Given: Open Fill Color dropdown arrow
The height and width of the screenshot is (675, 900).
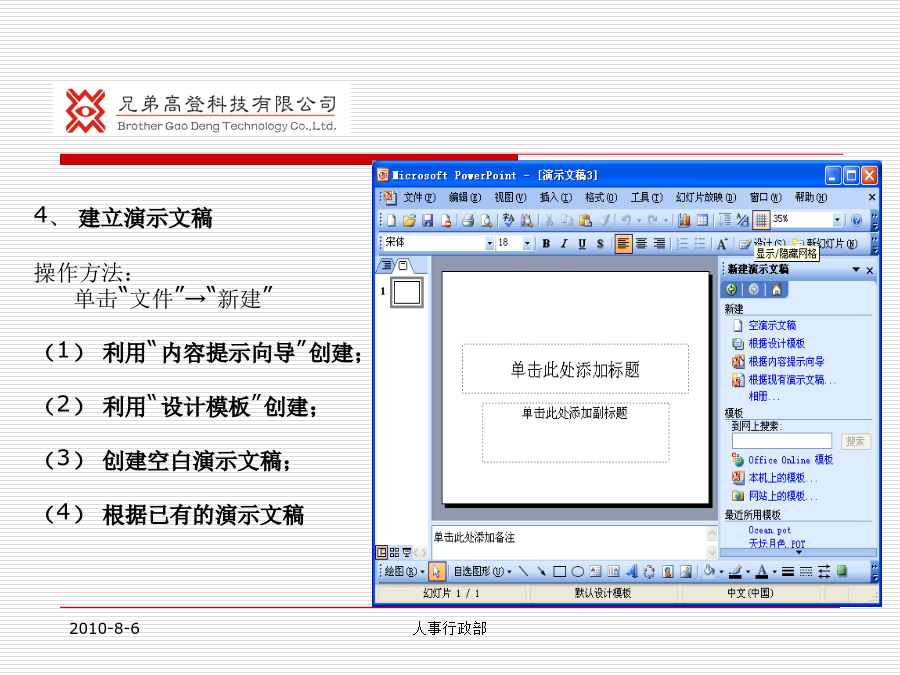Looking at the screenshot, I should (721, 572).
